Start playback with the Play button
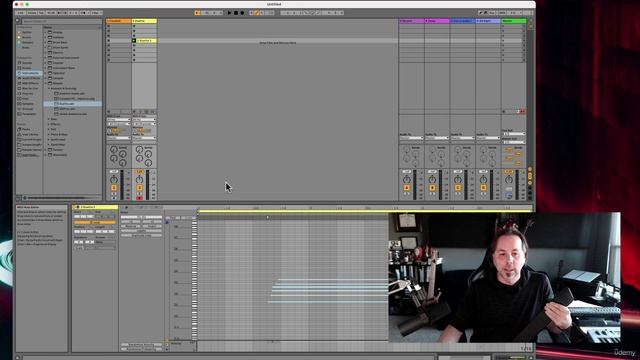 coord(229,13)
